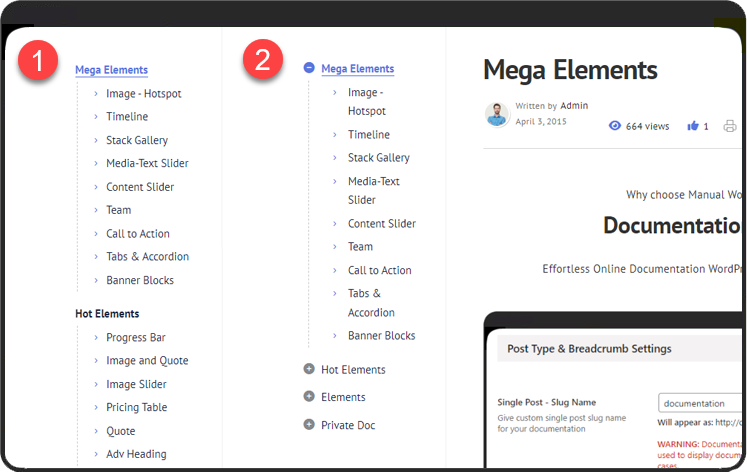The image size is (747, 472).
Task: Click the Single Post slug name field
Action: coord(702,404)
